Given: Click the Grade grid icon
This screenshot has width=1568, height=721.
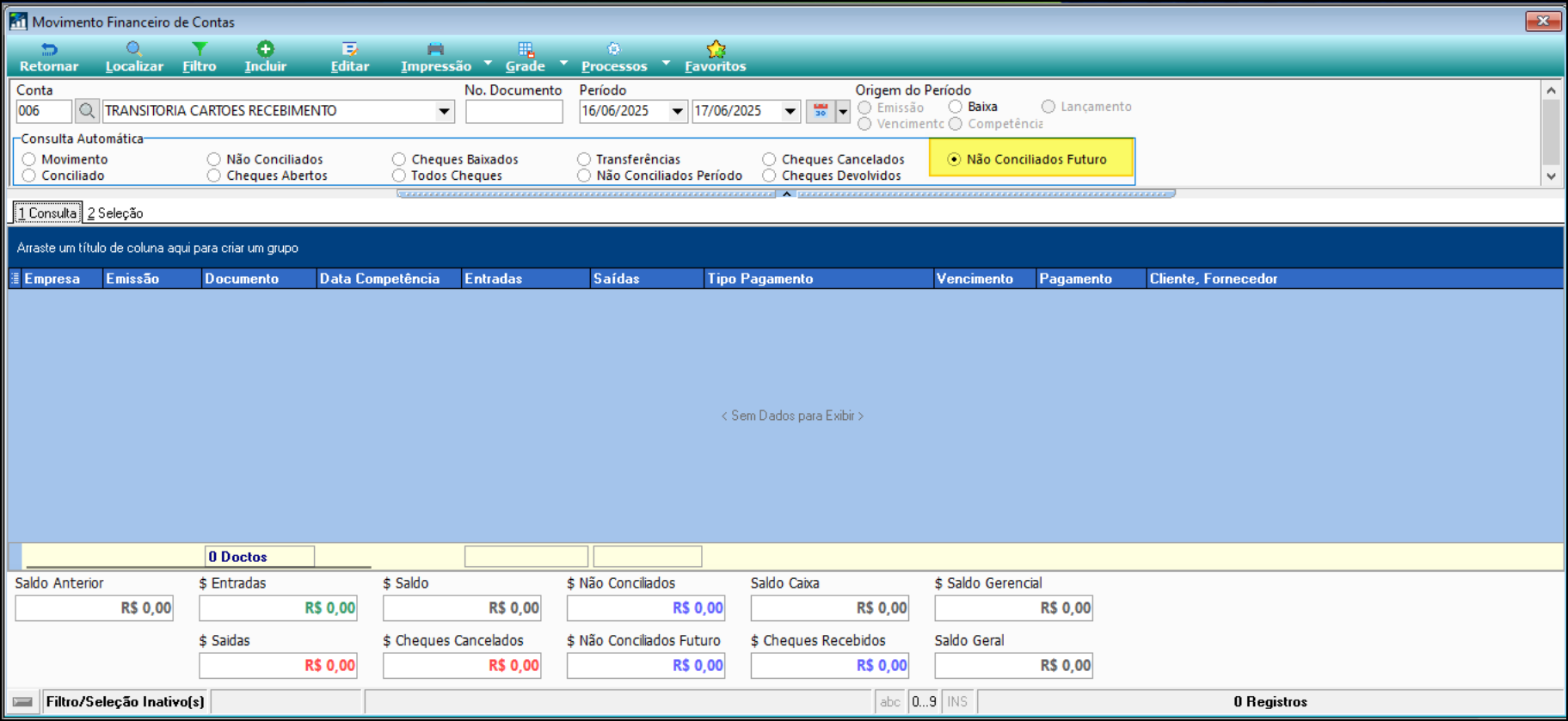Looking at the screenshot, I should coord(526,49).
